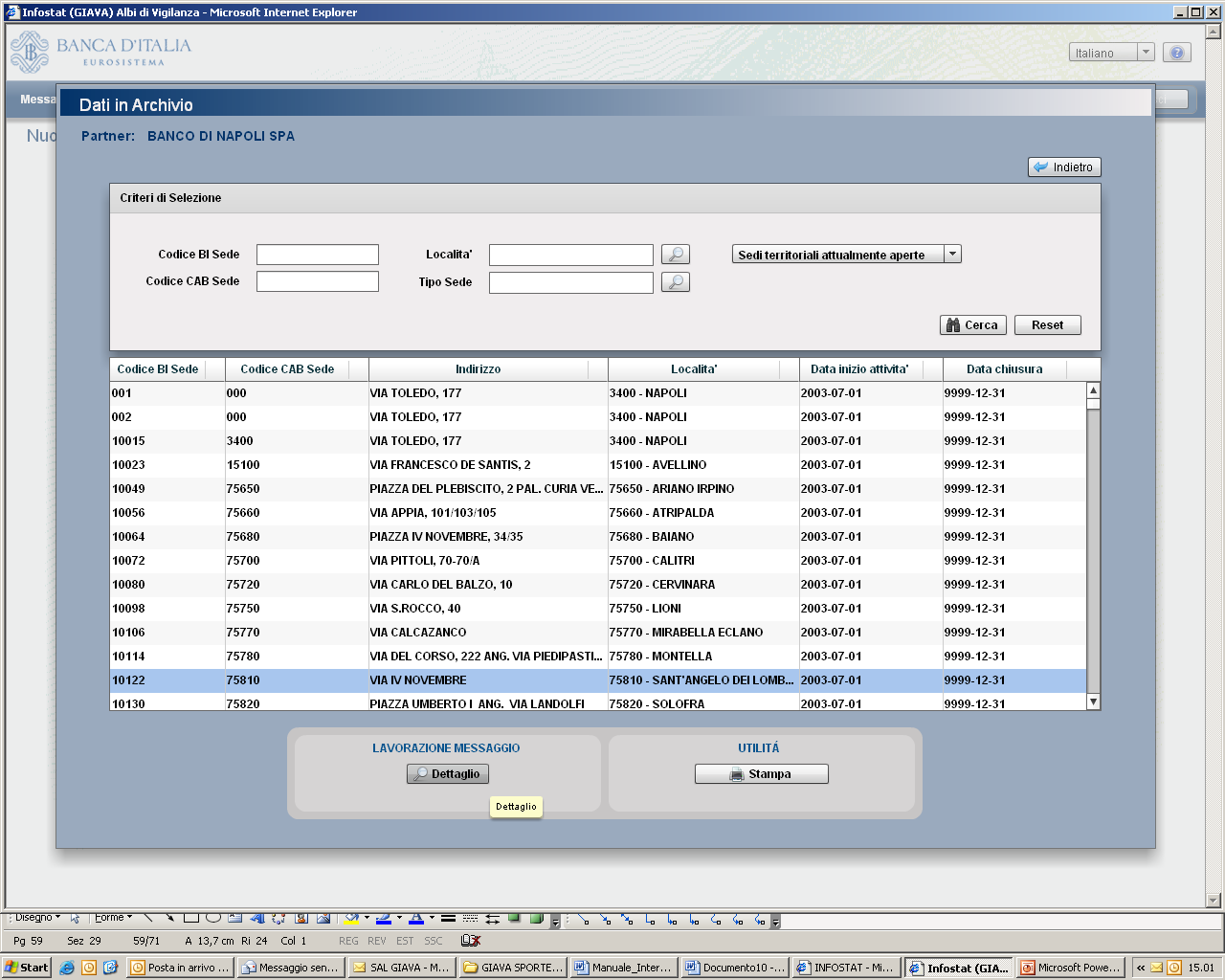Screen dimensions: 1225x980
Task: Select the 75720 - CERVINARA row
Action: [598, 585]
